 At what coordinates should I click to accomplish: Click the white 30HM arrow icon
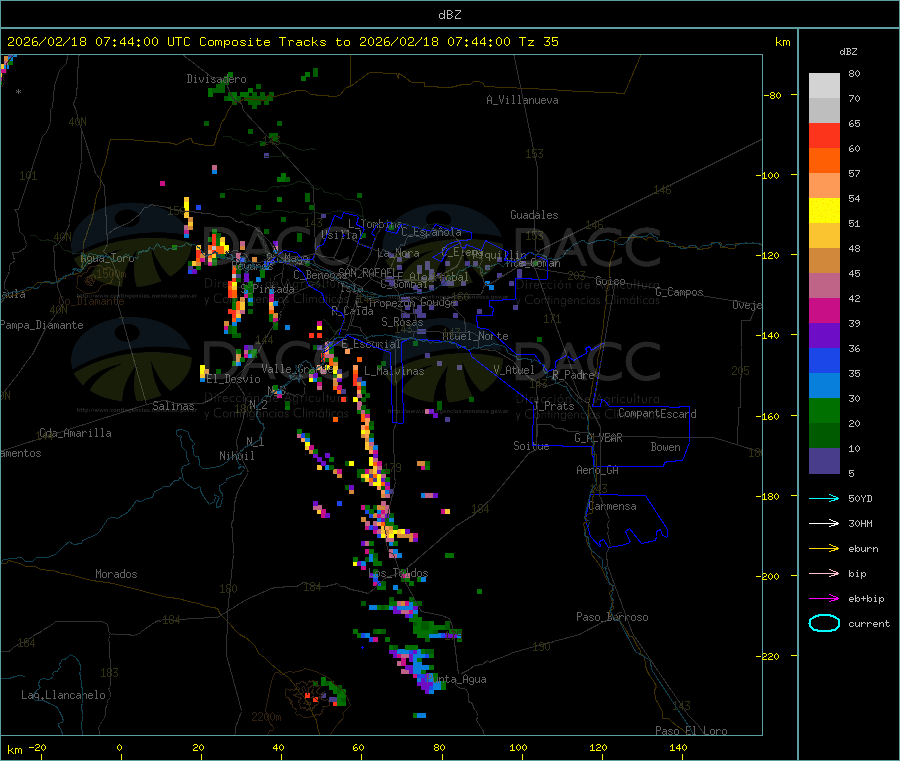[824, 523]
